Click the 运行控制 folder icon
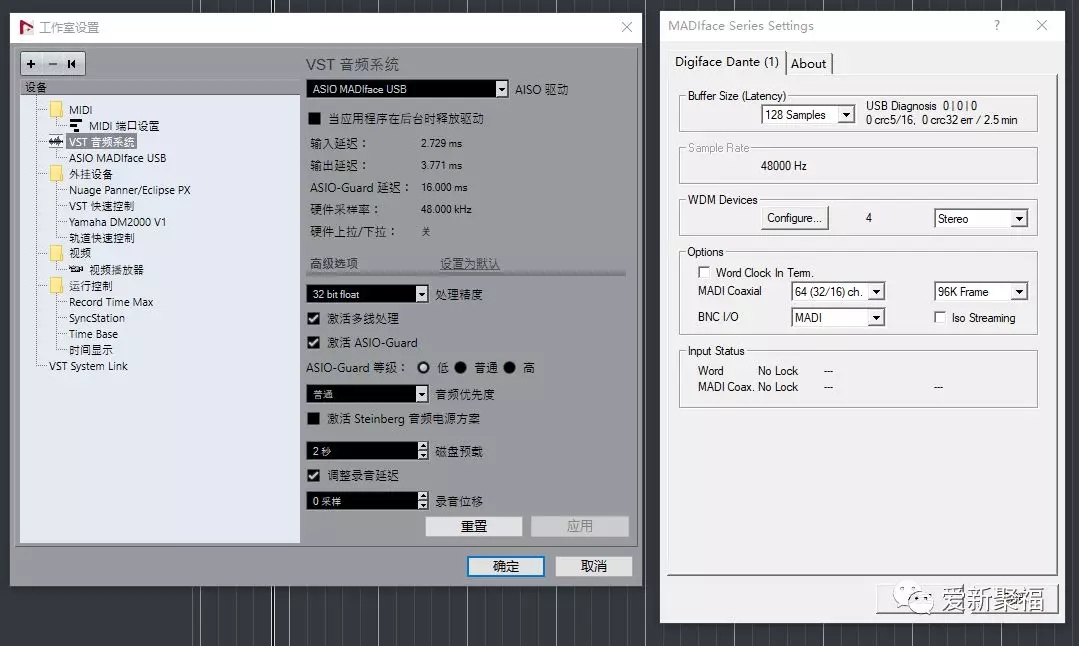The image size is (1079, 646). tap(56, 286)
